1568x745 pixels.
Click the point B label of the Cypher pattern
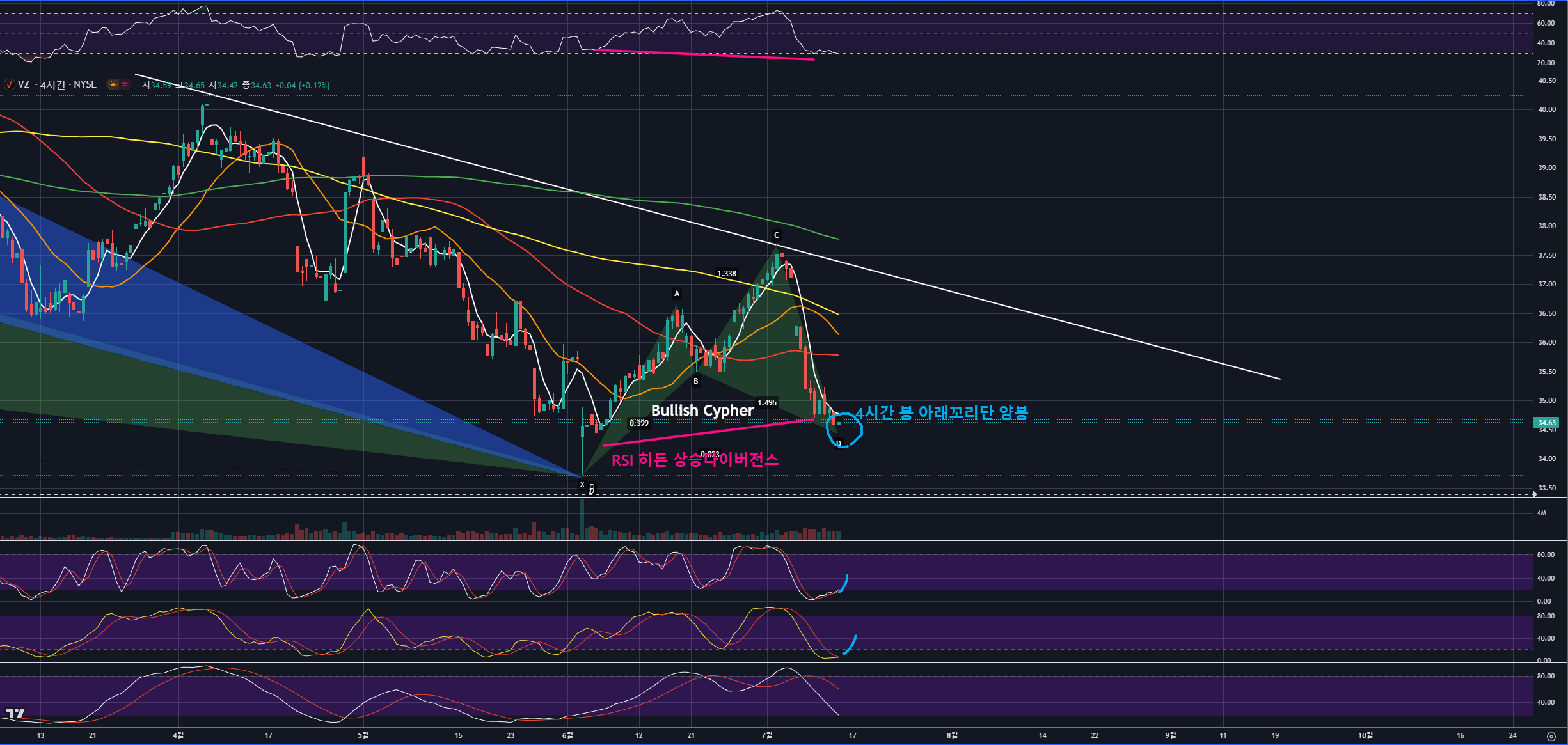coord(696,381)
